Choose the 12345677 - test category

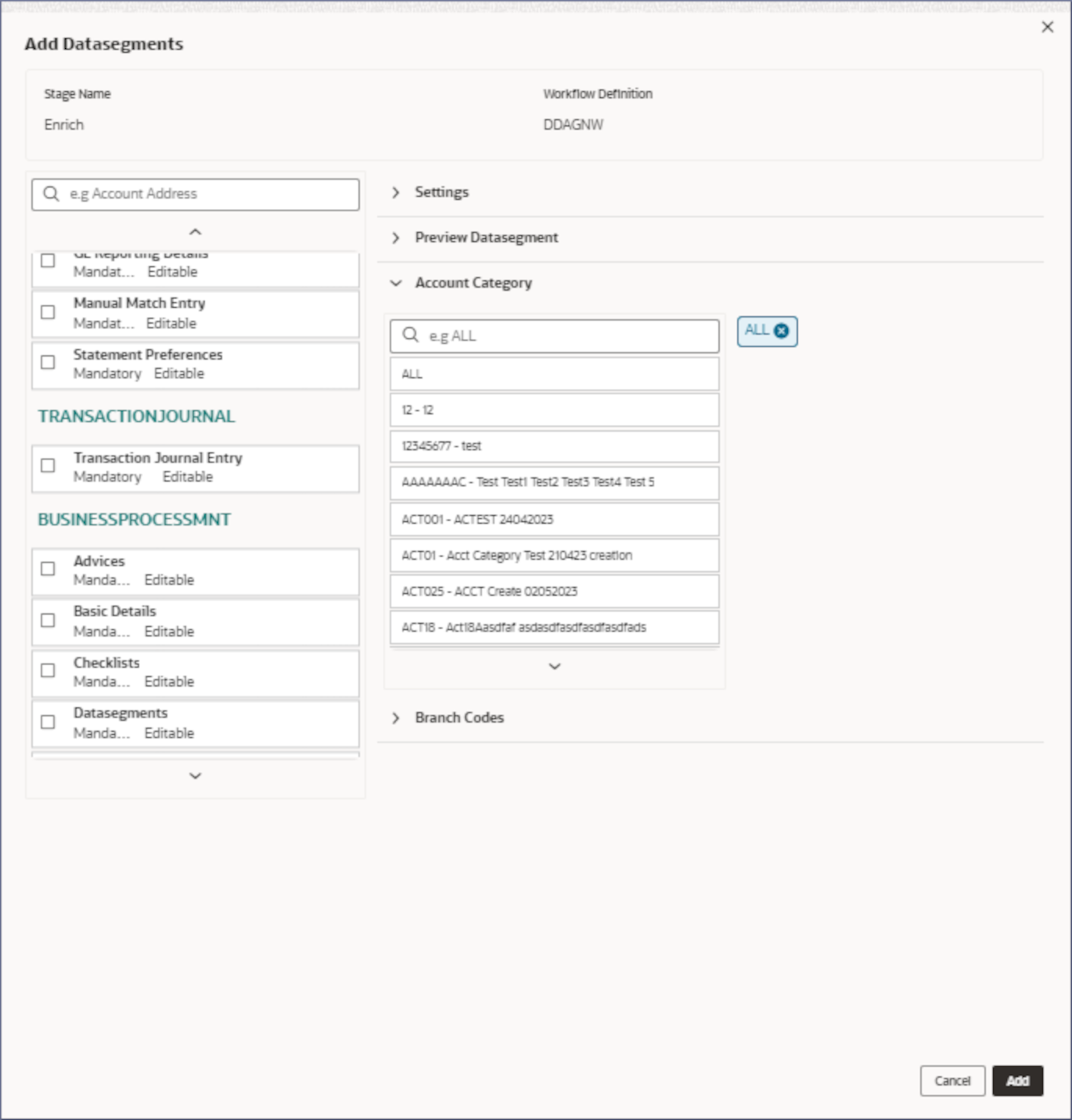pyautogui.click(x=554, y=446)
